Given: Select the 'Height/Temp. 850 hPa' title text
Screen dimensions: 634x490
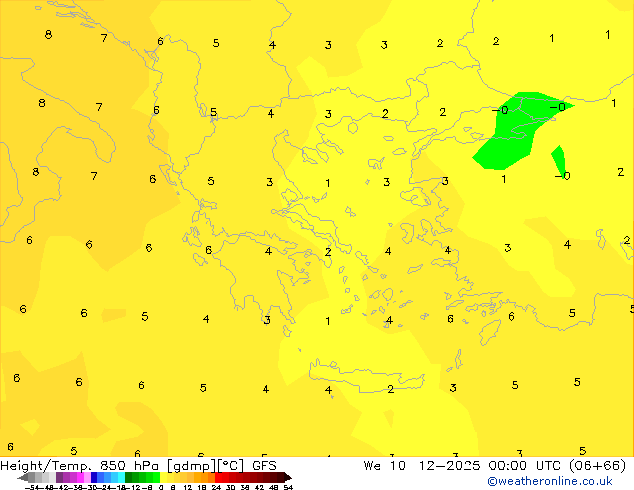Looking at the screenshot, I should coord(80,466).
